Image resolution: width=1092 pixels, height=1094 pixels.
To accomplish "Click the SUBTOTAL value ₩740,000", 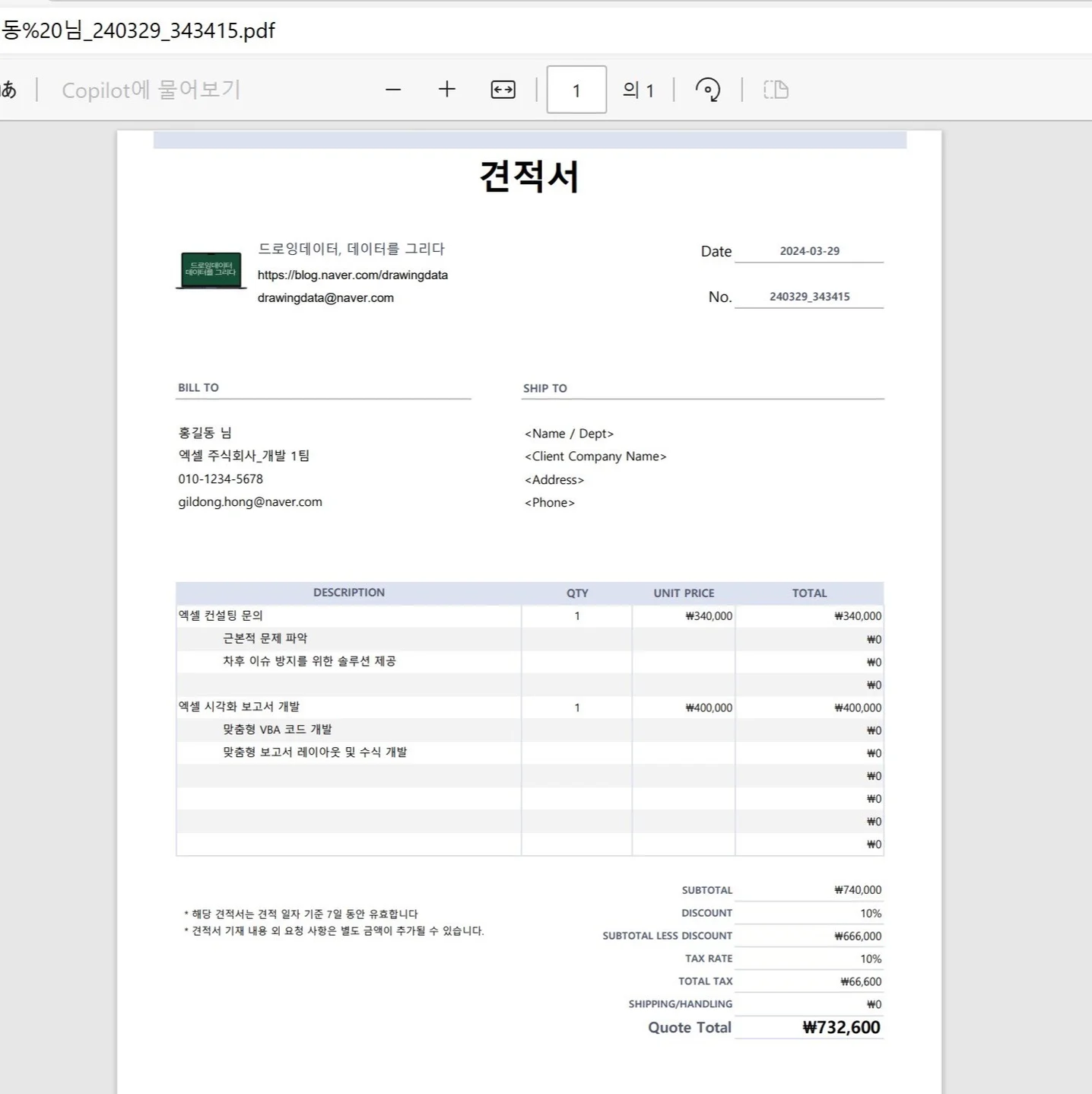I will tap(858, 890).
